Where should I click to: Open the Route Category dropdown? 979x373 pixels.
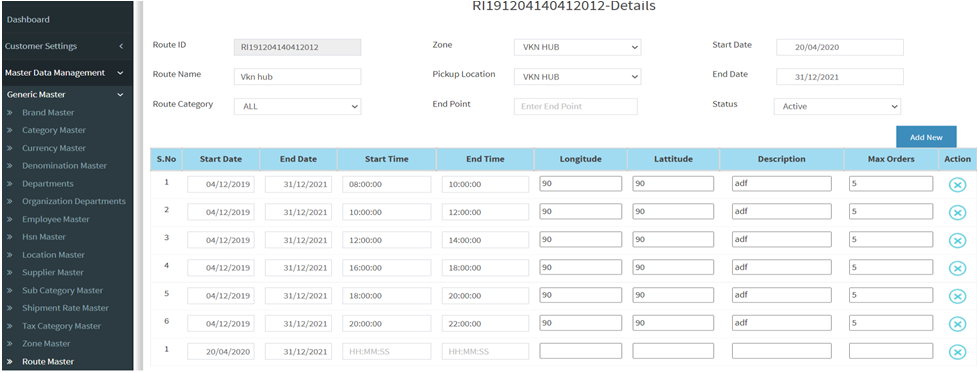pos(298,107)
